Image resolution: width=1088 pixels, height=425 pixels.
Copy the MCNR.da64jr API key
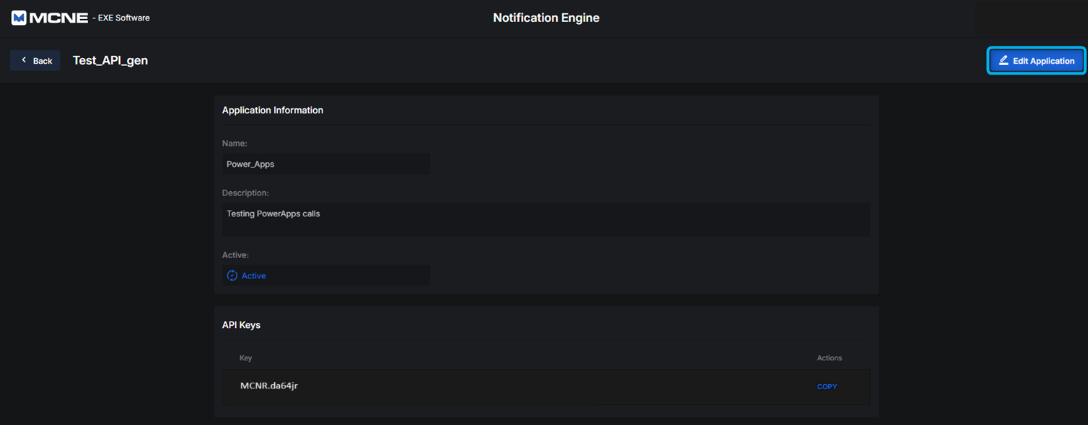click(x=827, y=387)
